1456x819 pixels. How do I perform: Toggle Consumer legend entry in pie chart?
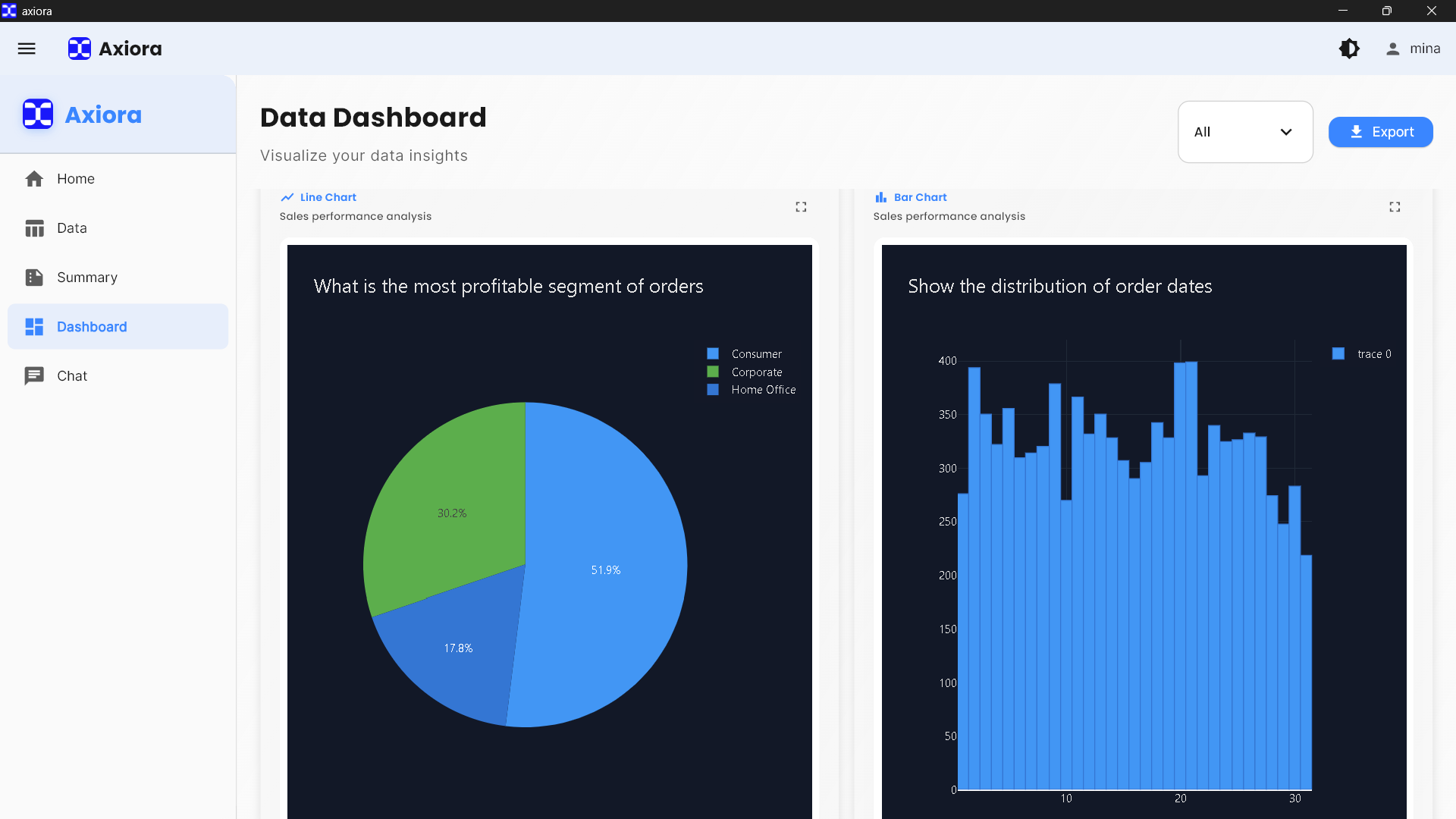click(756, 354)
